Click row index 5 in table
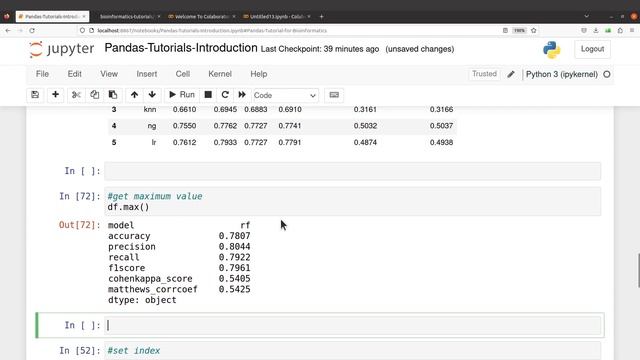640x360 pixels. tap(114, 142)
